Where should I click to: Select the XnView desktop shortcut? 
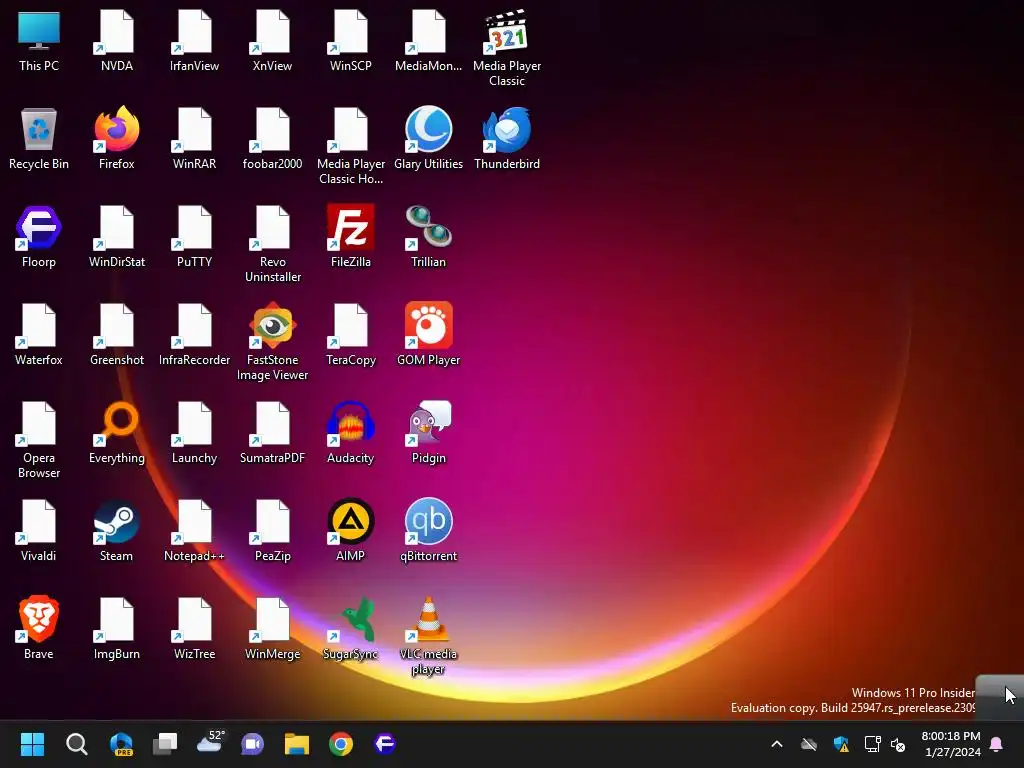click(x=272, y=41)
